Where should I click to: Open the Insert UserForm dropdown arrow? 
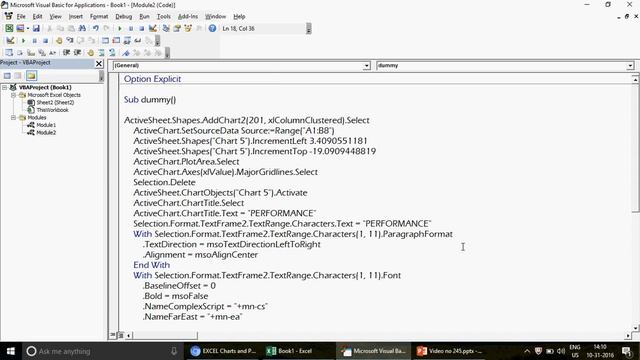click(x=27, y=28)
